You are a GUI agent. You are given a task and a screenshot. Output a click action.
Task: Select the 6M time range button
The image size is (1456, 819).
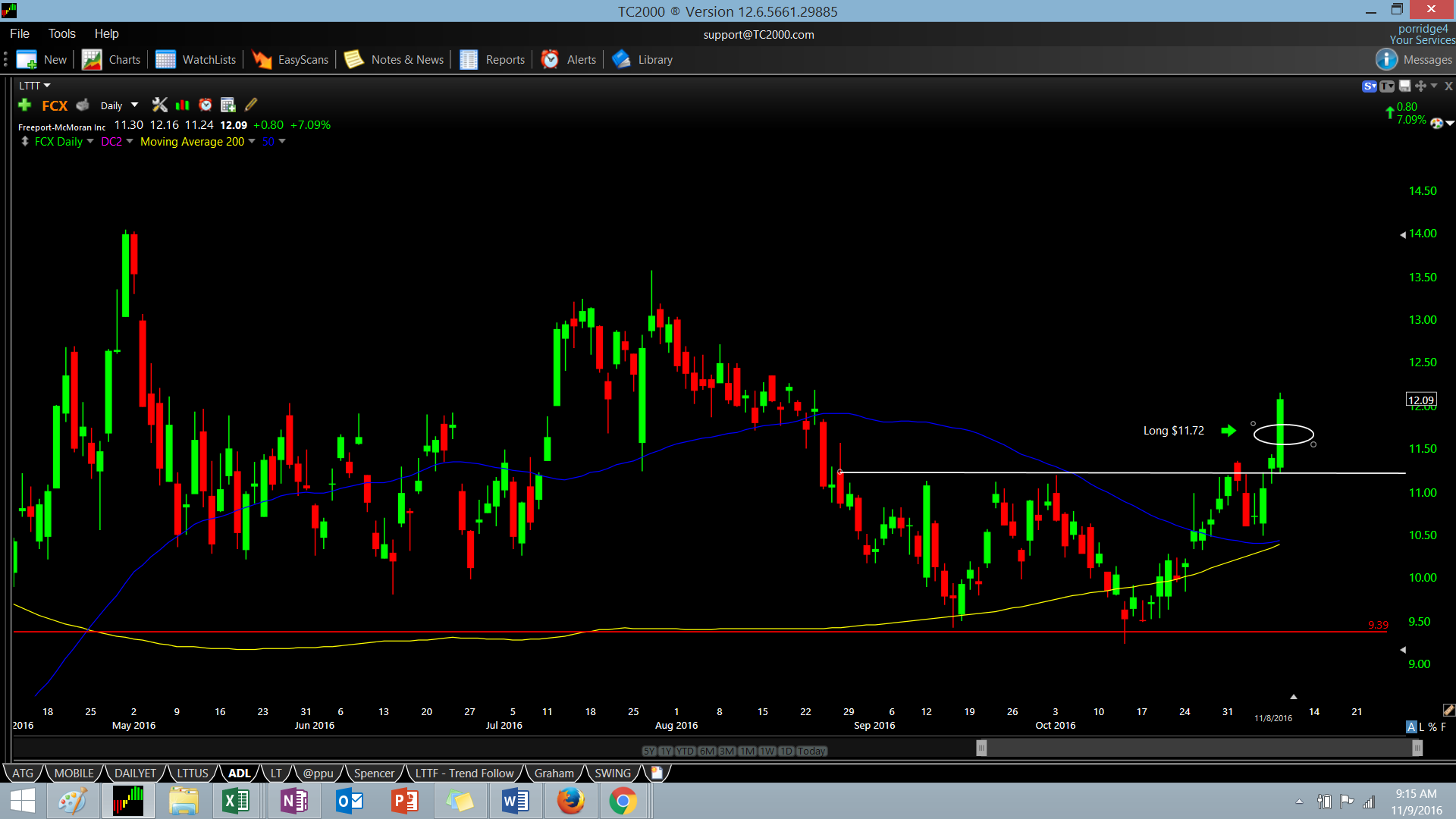click(x=707, y=751)
